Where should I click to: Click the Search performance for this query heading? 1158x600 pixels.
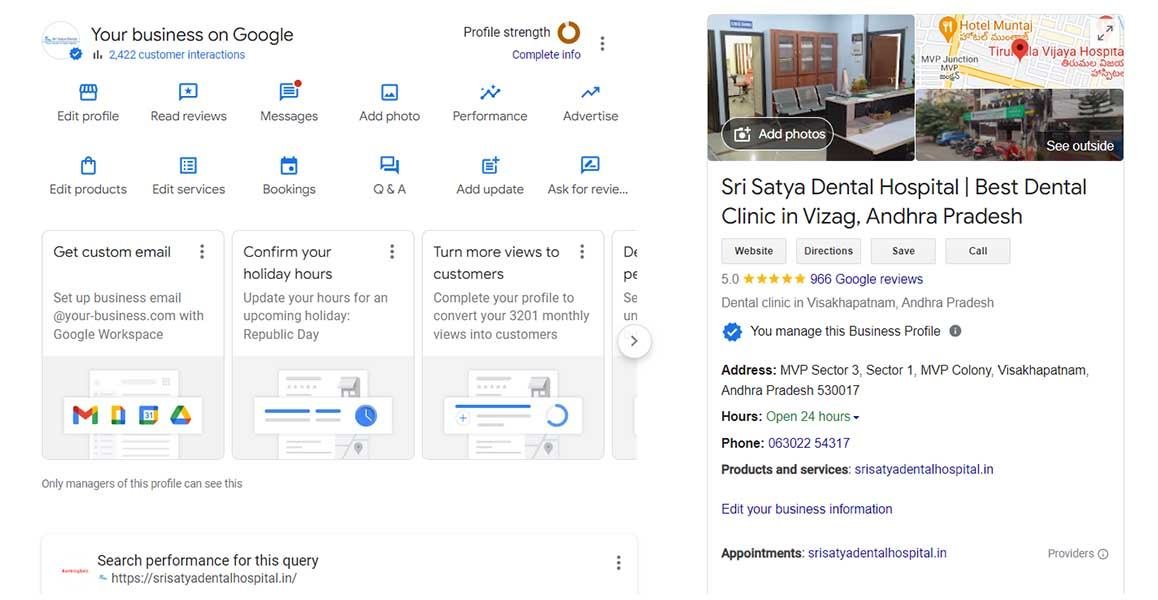(x=208, y=560)
